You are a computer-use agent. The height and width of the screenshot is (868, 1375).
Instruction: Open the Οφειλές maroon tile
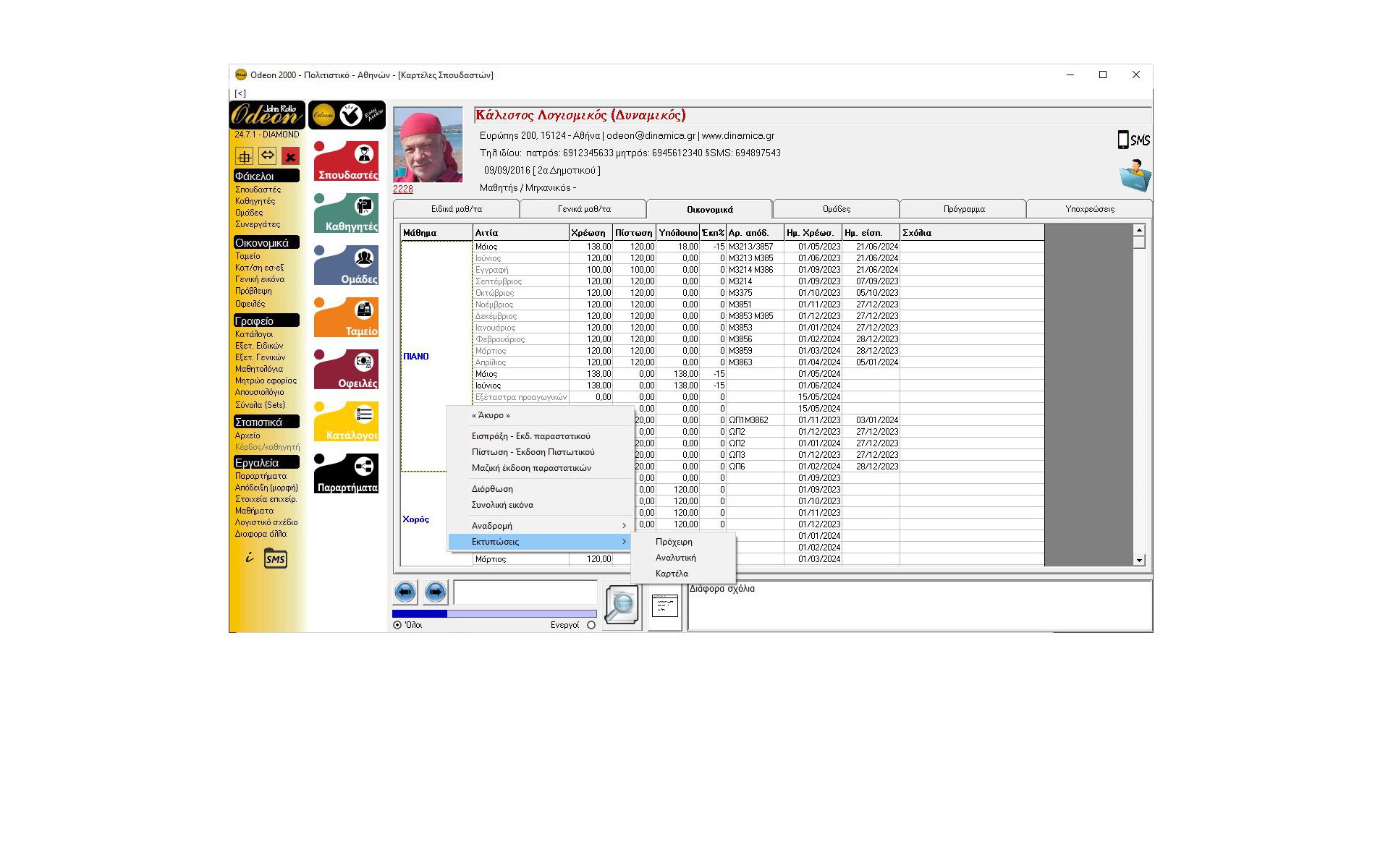coord(346,369)
